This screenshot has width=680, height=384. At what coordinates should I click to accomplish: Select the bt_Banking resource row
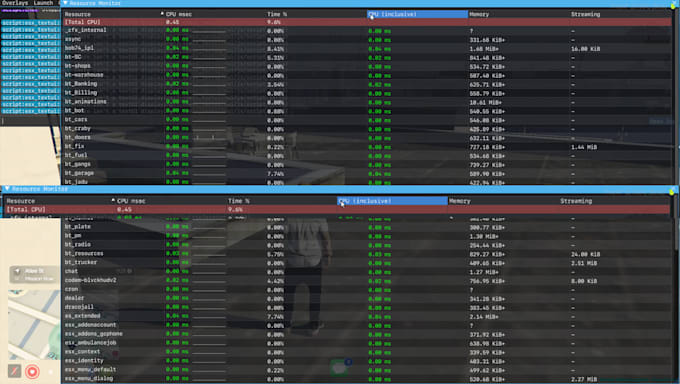pos(366,84)
